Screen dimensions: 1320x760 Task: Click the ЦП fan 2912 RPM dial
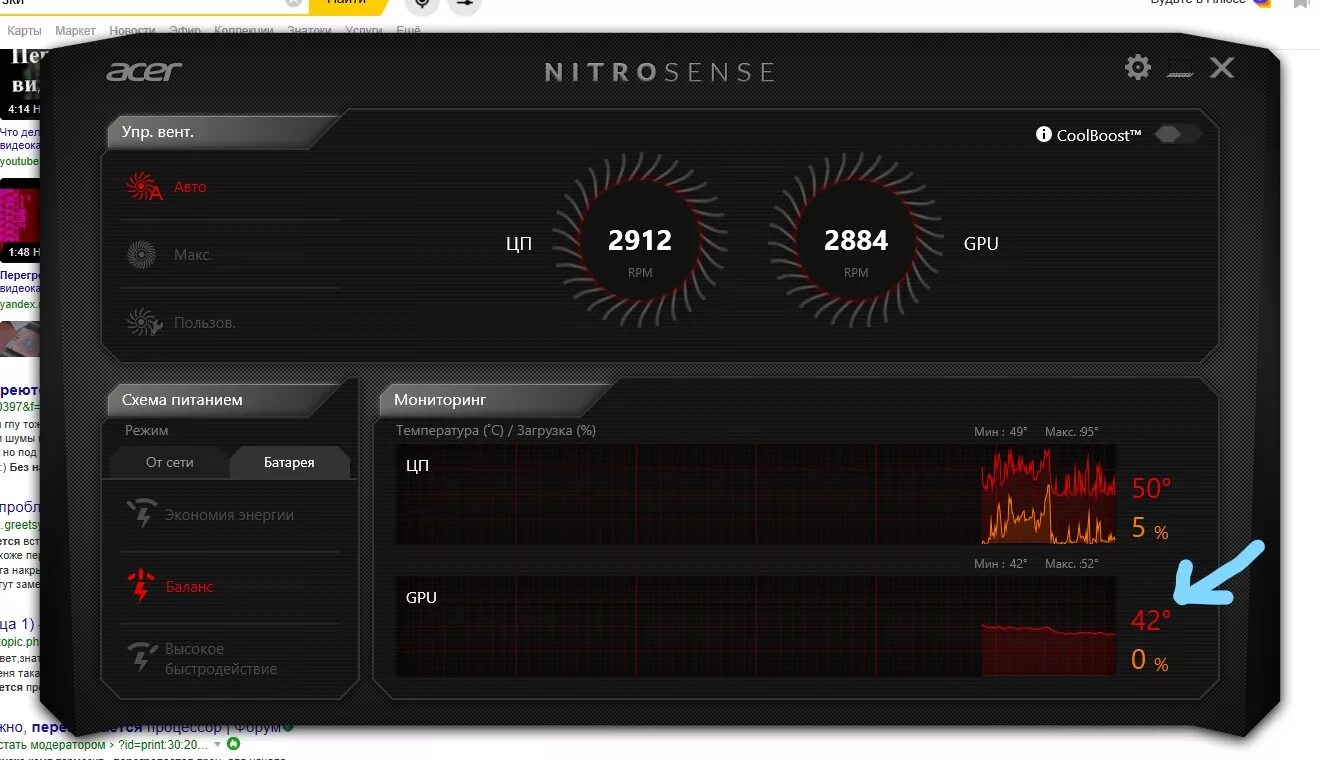(640, 242)
